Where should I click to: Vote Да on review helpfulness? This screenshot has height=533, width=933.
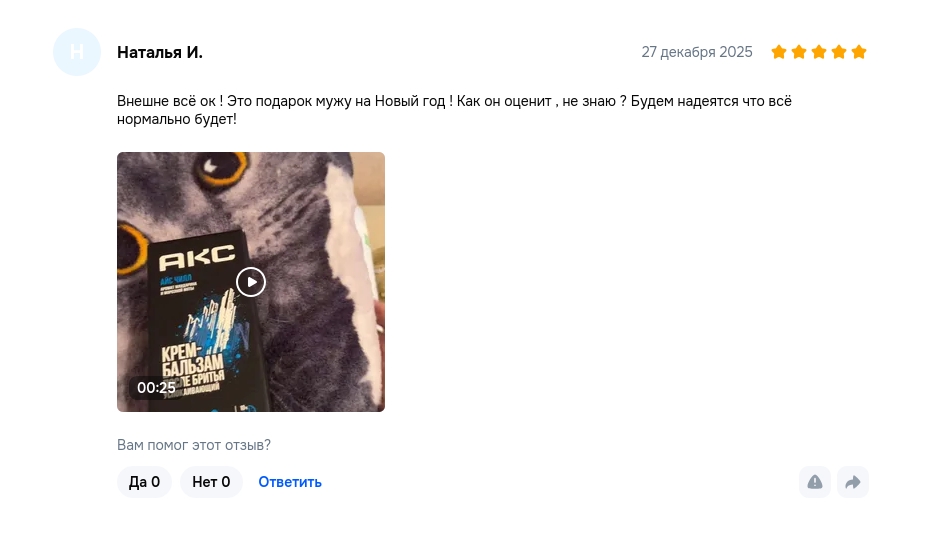pos(144,482)
